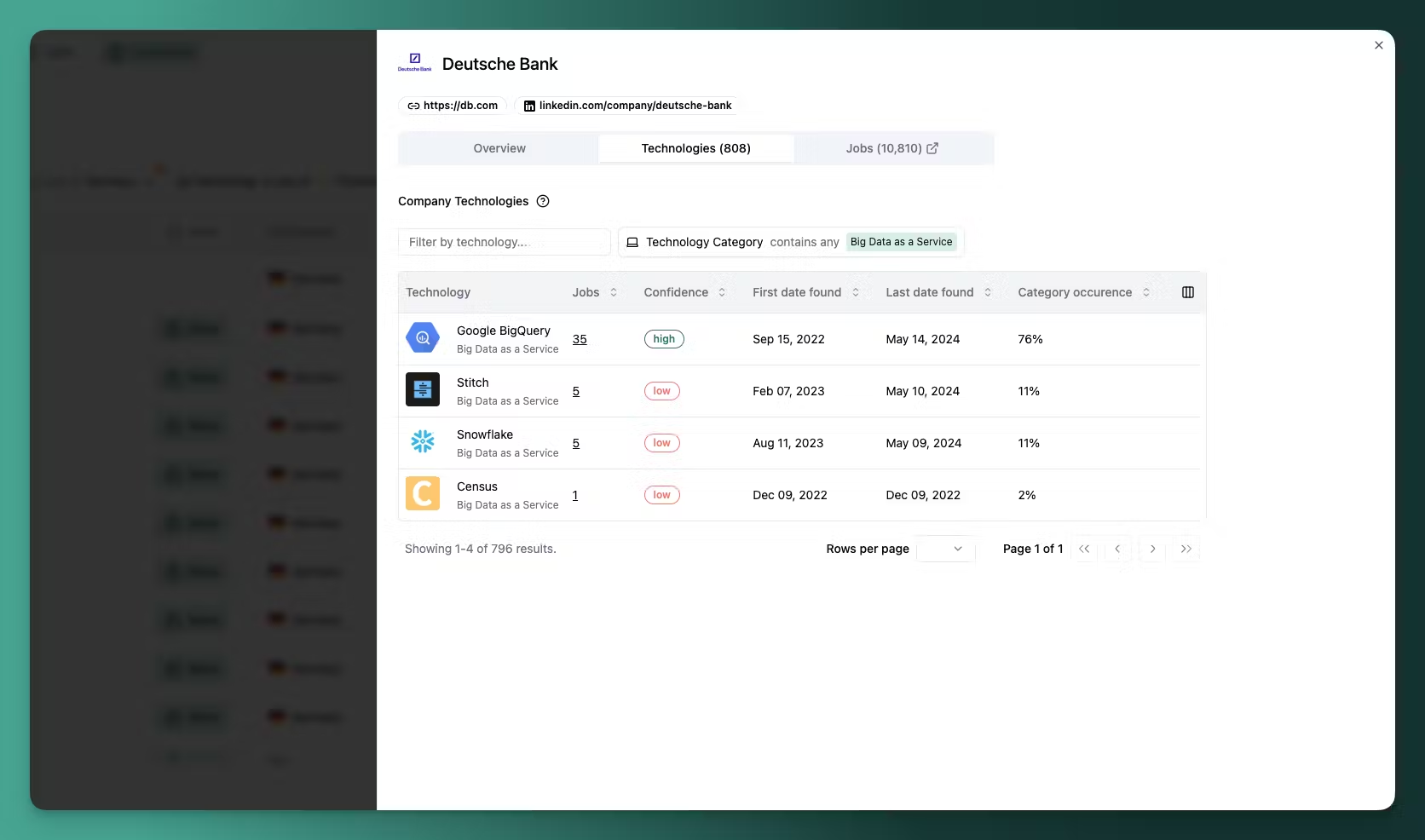Open the Rows per page dropdown
Viewport: 1425px width, 840px height.
coord(946,549)
